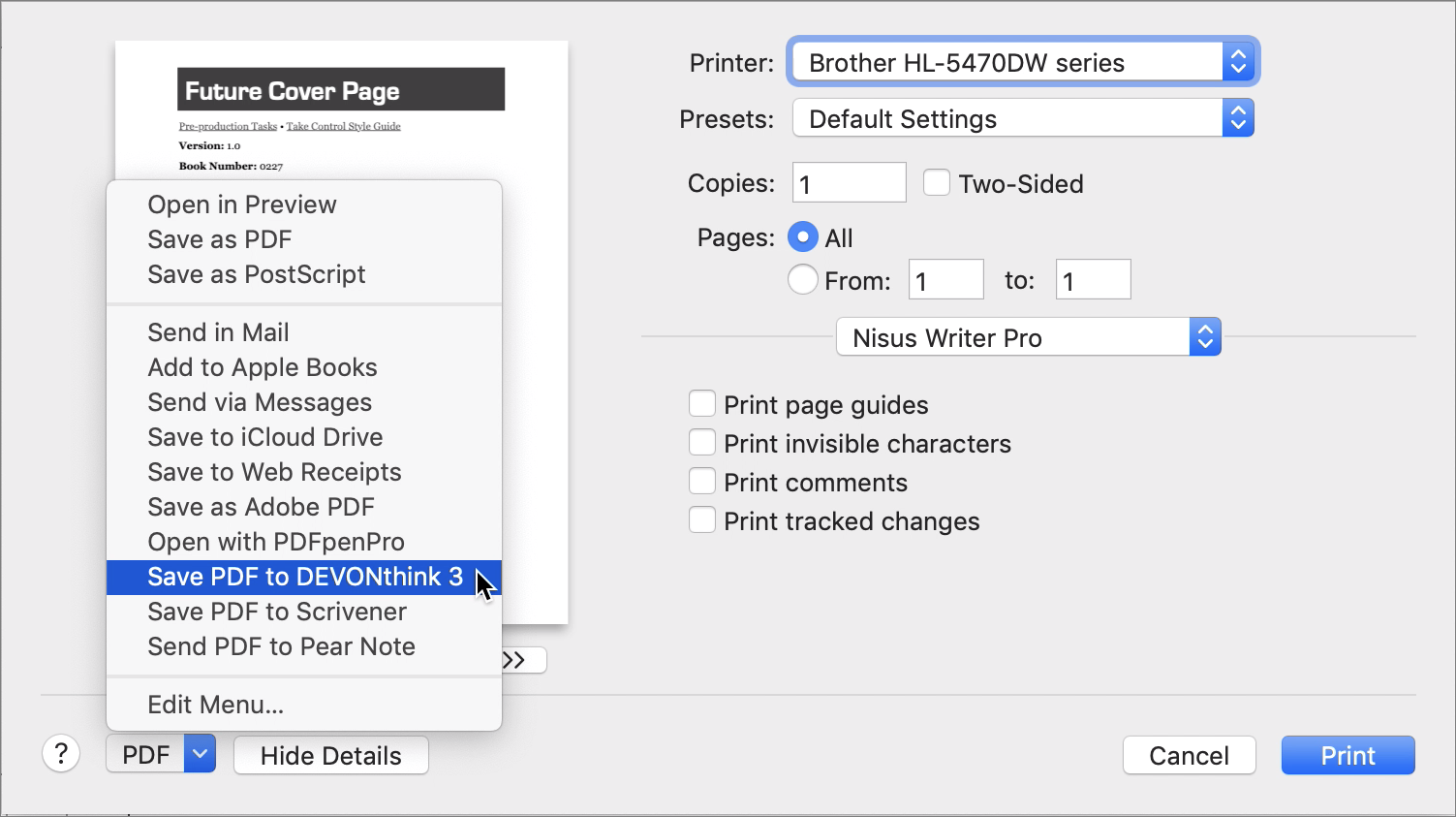Select the From pages radio button
Viewport: 1456px width, 817px height.
point(802,280)
